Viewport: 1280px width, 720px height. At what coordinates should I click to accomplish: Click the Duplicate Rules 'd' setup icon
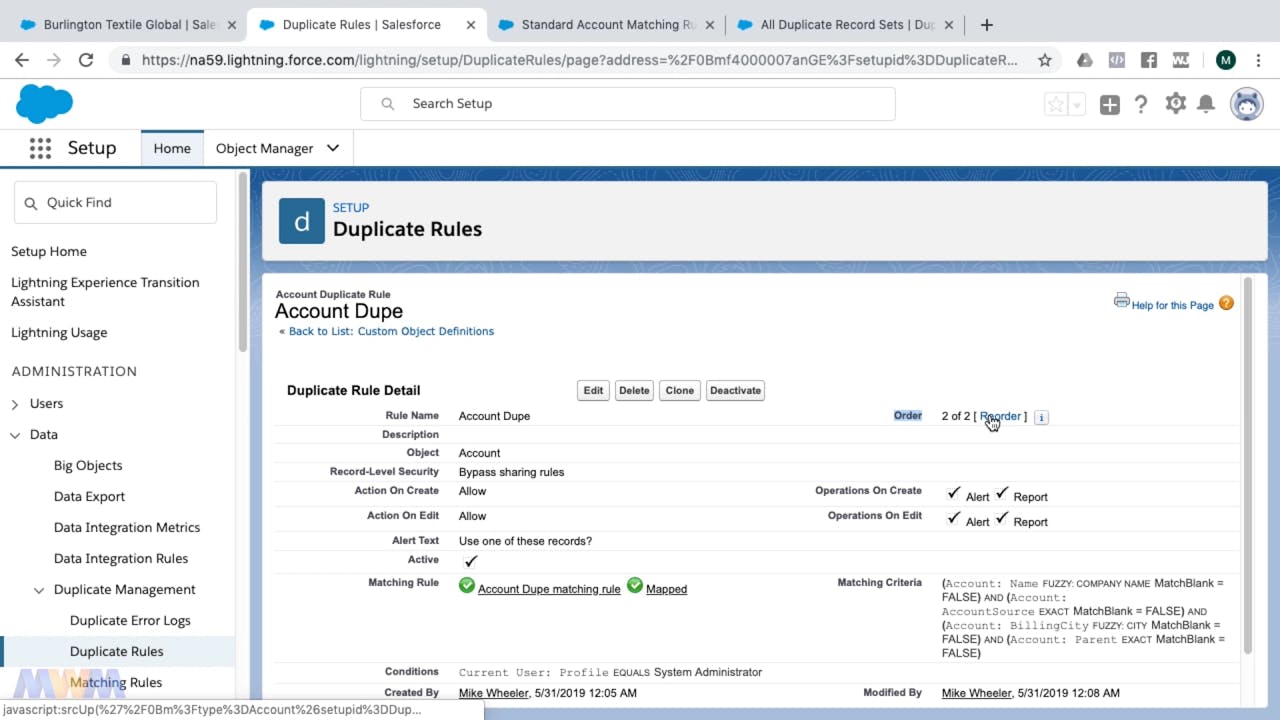tap(302, 220)
